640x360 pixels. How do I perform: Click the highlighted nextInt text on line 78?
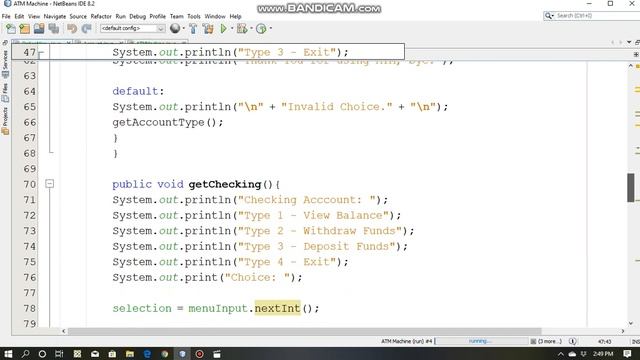(x=278, y=308)
